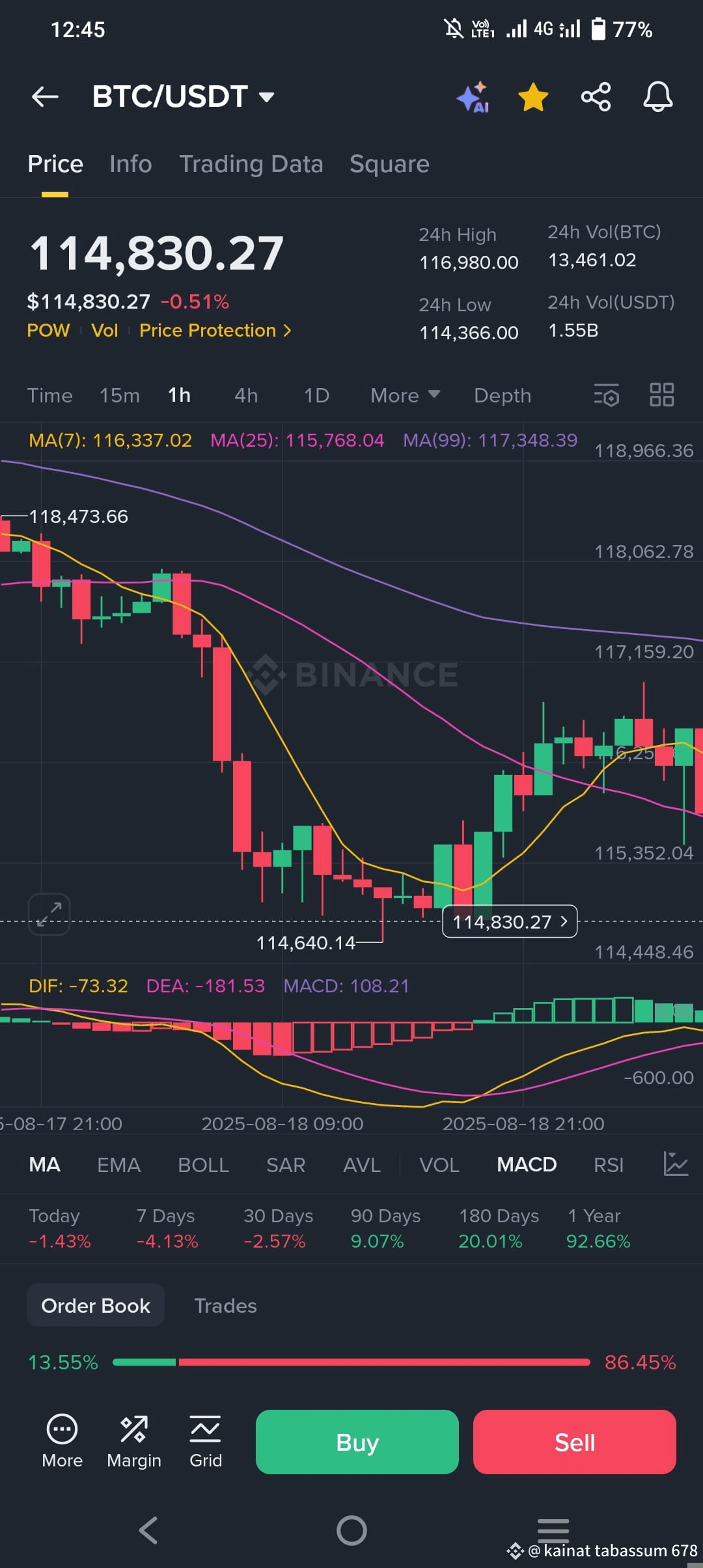Open Price Protection chevron link

[215, 331]
